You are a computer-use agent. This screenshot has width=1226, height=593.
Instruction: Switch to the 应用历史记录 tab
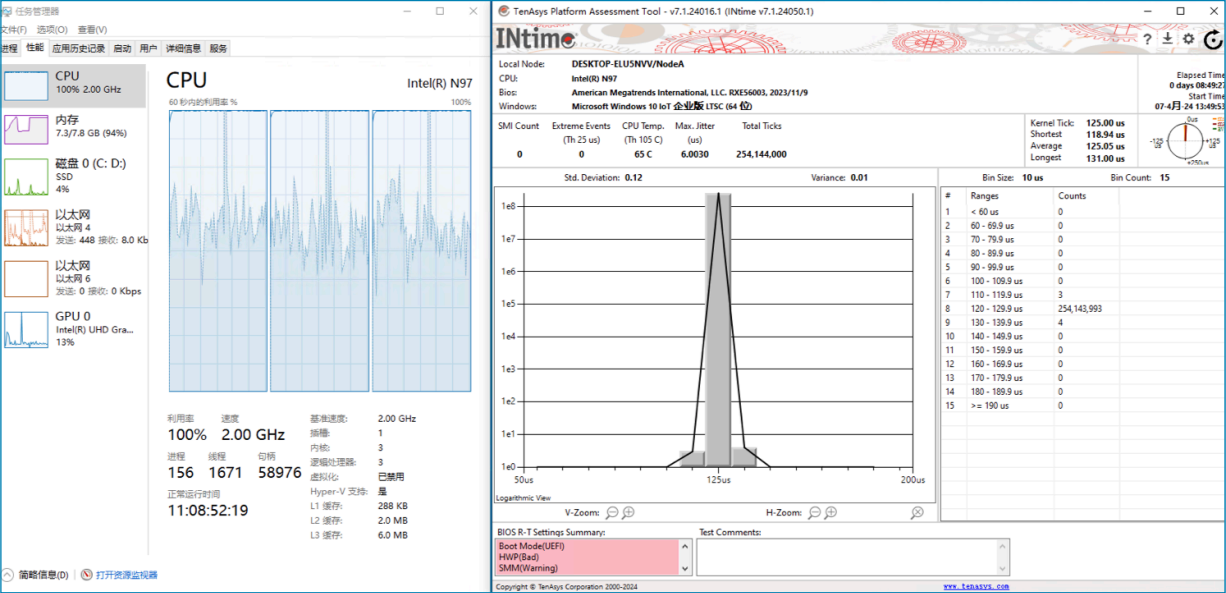(78, 48)
